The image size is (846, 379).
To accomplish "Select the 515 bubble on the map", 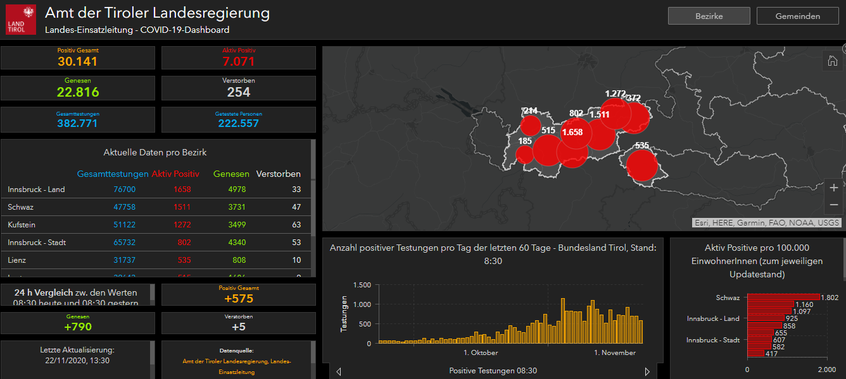I will (548, 150).
